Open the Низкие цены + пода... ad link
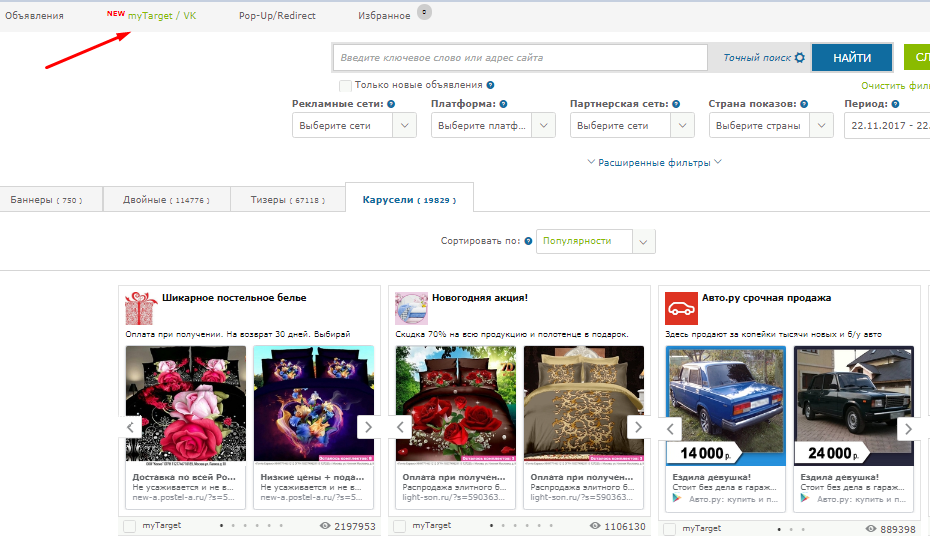The image size is (930, 536). point(312,477)
